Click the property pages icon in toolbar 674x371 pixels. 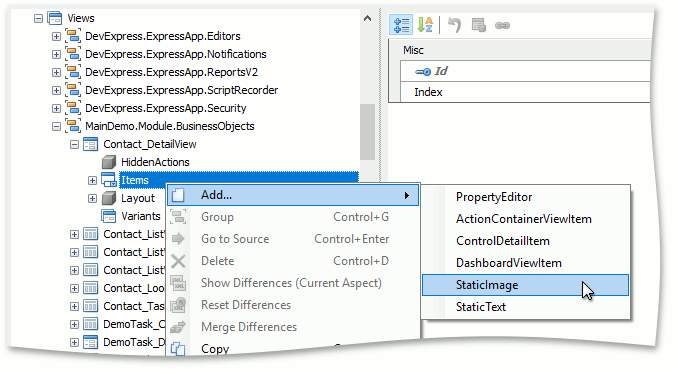point(478,25)
